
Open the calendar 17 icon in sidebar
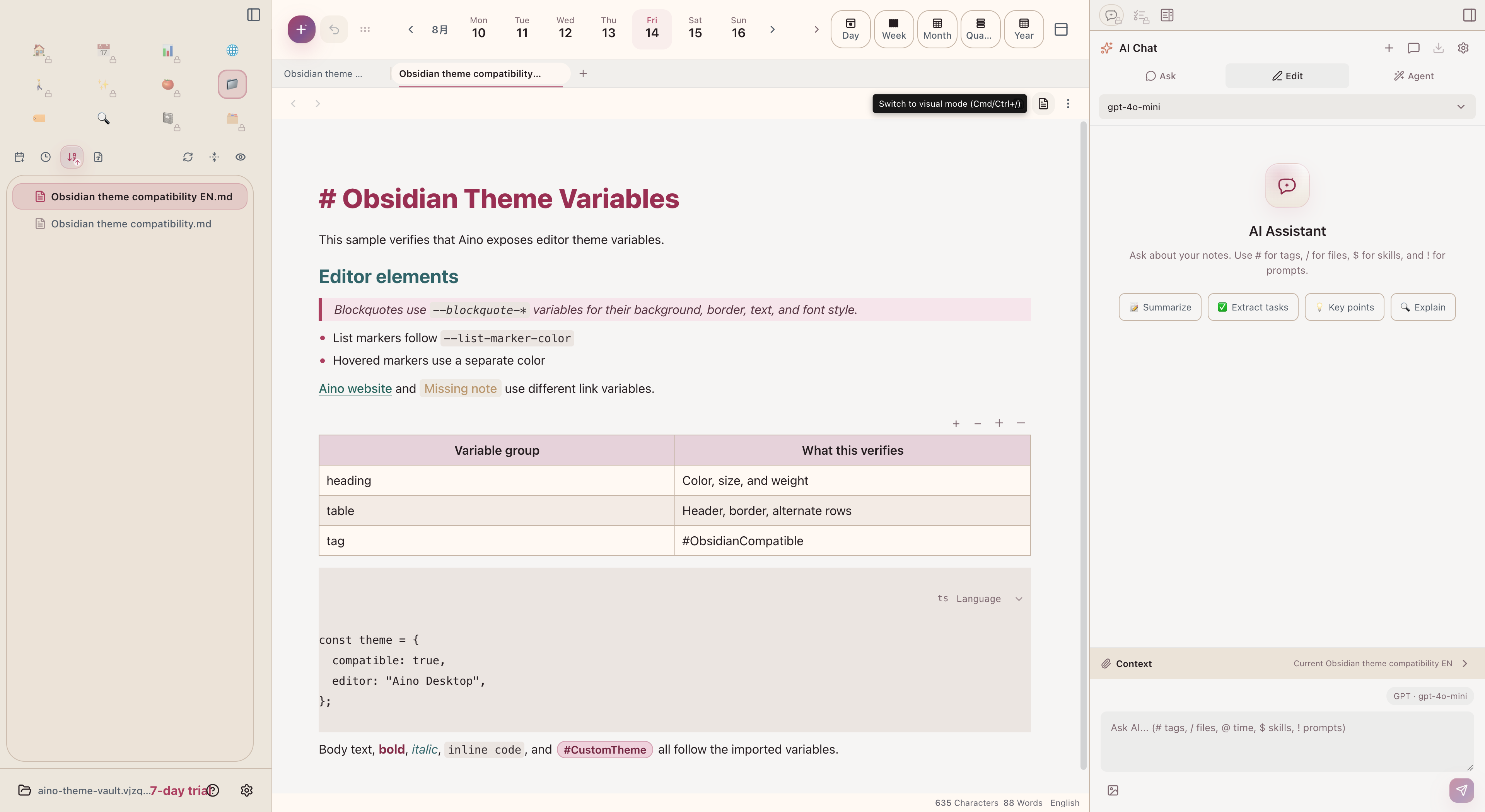click(x=104, y=51)
